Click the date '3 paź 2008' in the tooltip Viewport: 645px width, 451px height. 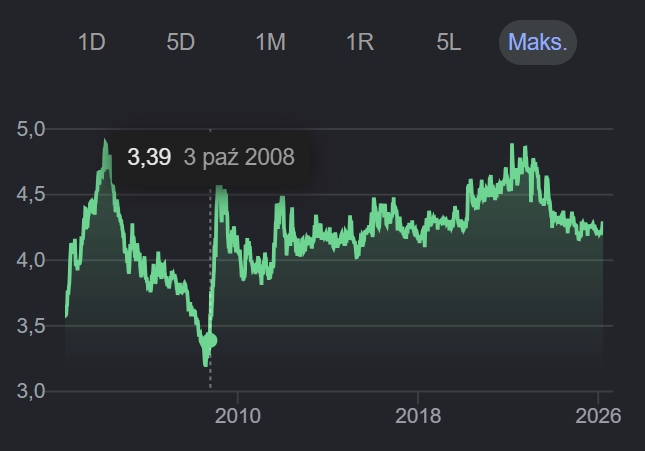[x=239, y=157]
